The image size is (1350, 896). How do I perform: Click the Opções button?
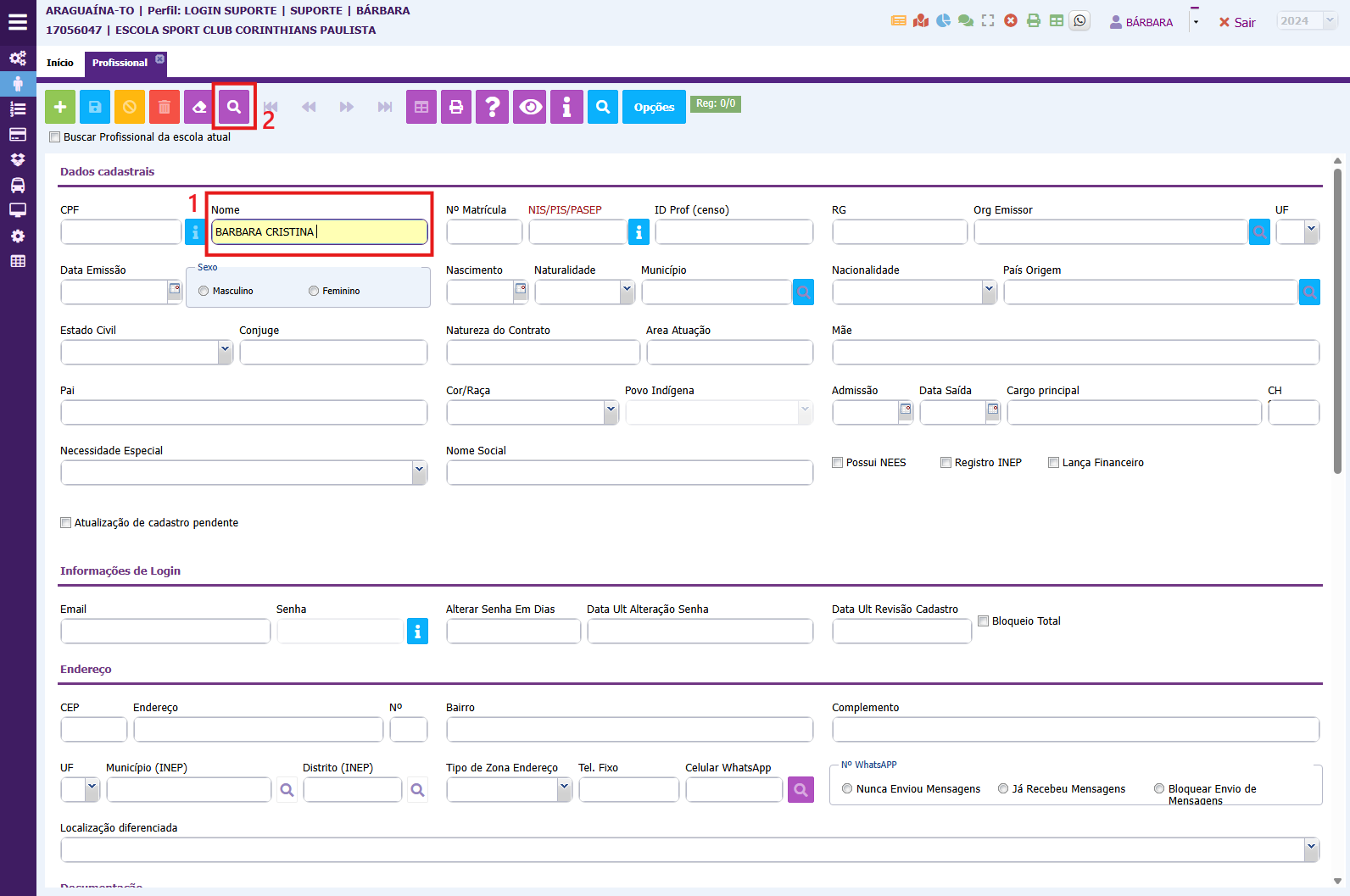(x=654, y=107)
